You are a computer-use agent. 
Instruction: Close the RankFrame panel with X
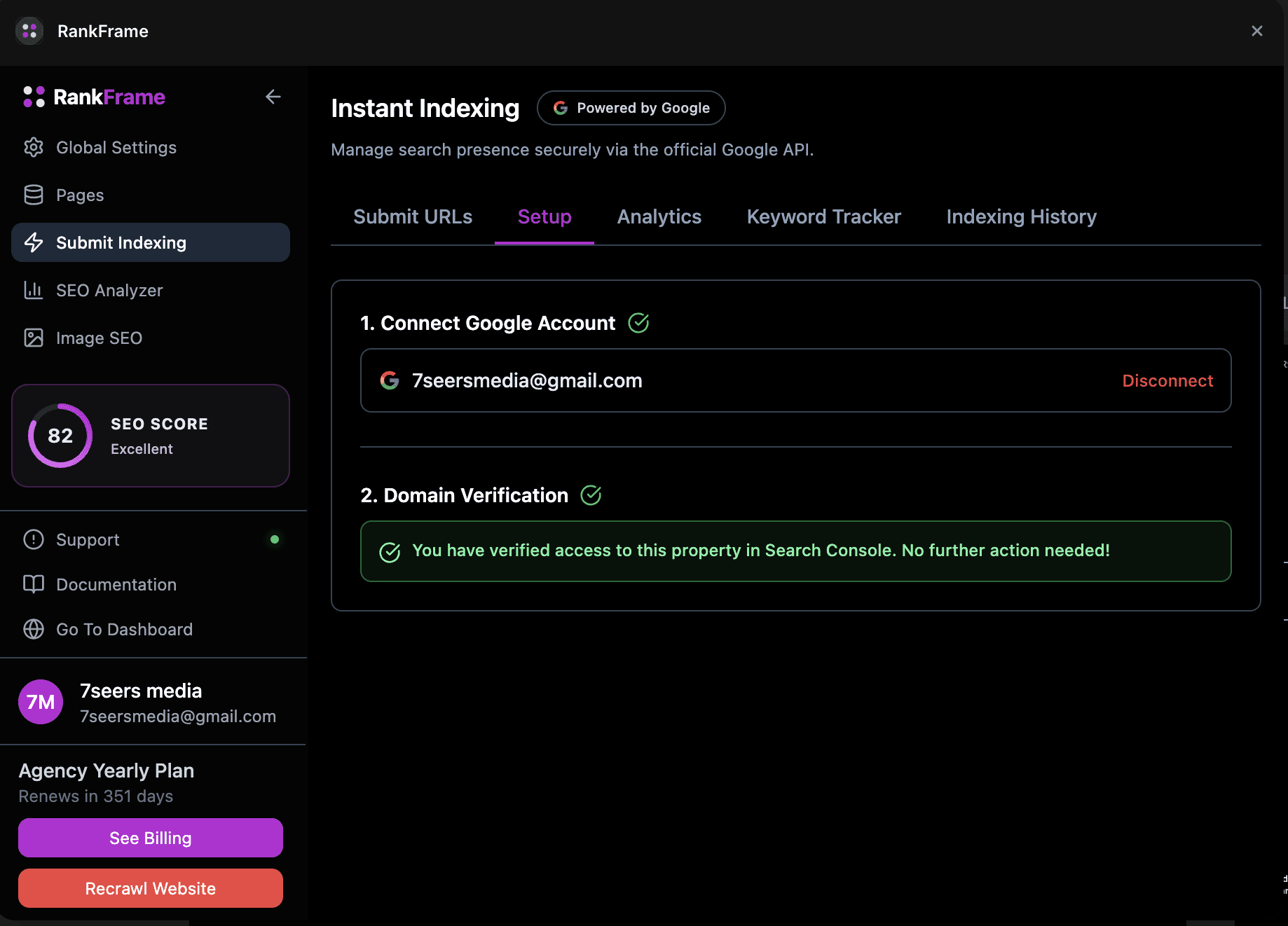[x=1256, y=31]
